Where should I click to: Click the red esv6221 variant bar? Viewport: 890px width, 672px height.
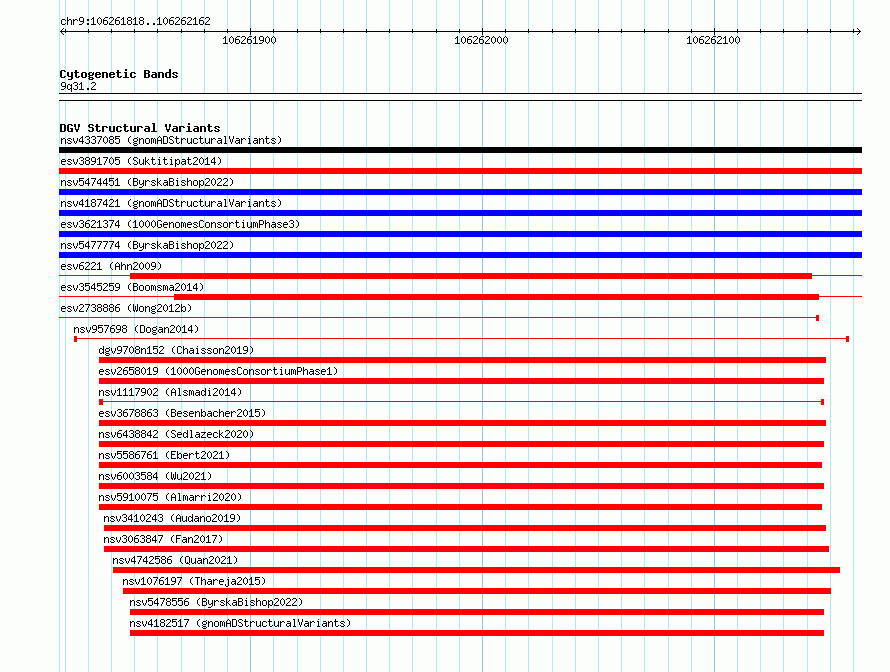pyautogui.click(x=471, y=276)
